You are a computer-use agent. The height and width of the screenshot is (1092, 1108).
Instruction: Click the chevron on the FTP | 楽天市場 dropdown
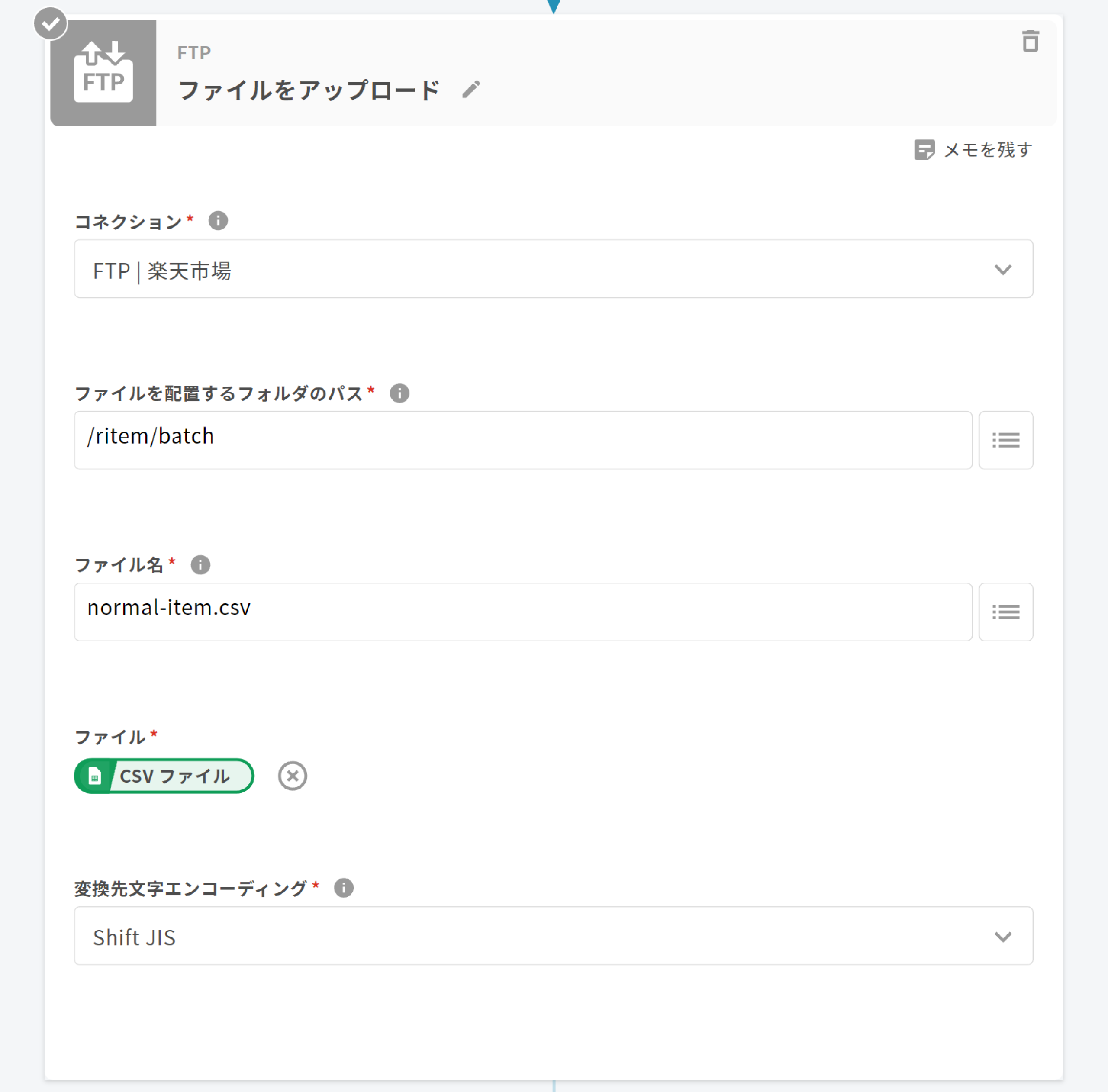pos(1002,270)
